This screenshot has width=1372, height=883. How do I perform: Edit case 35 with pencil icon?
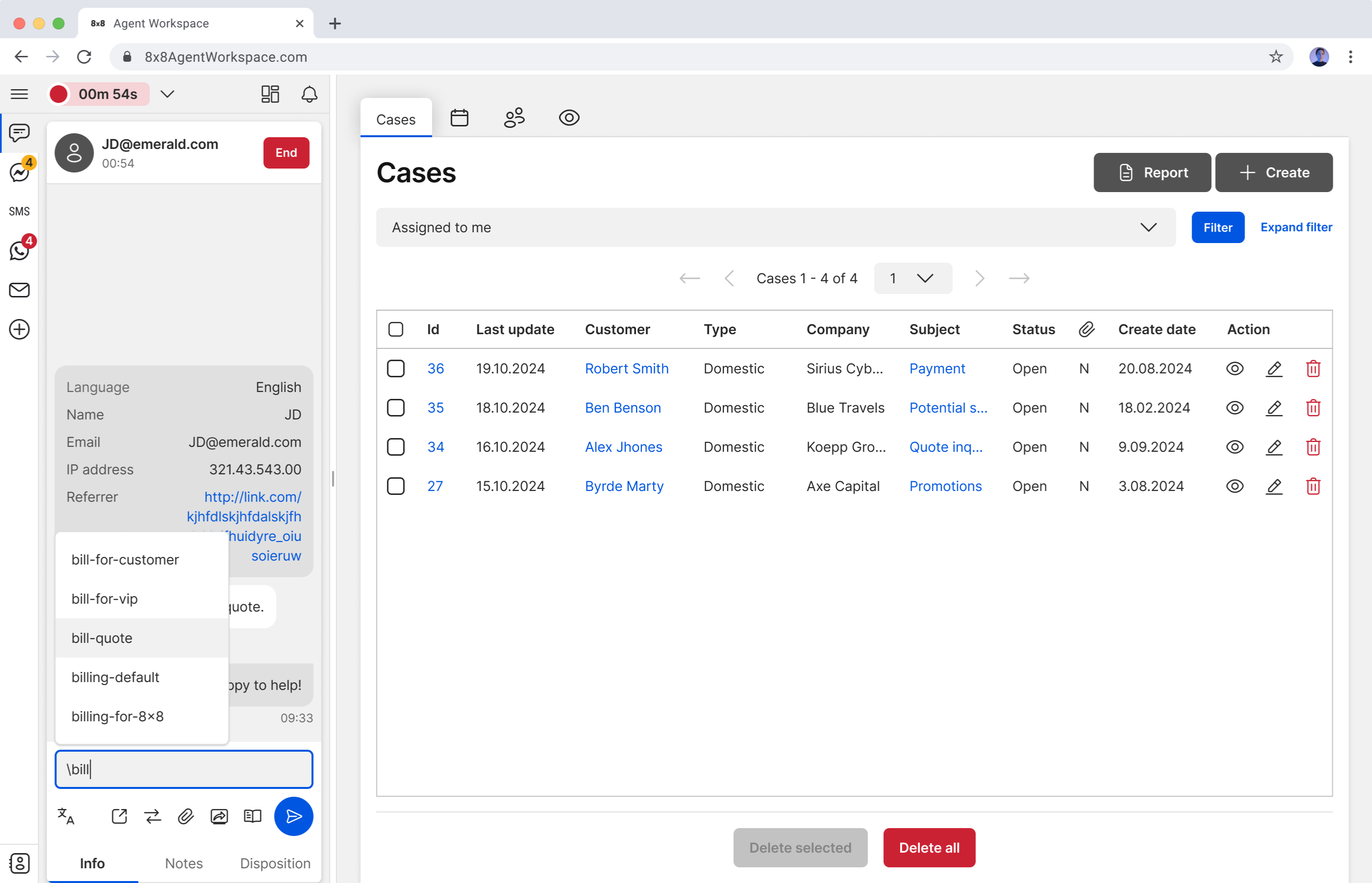pyautogui.click(x=1274, y=408)
